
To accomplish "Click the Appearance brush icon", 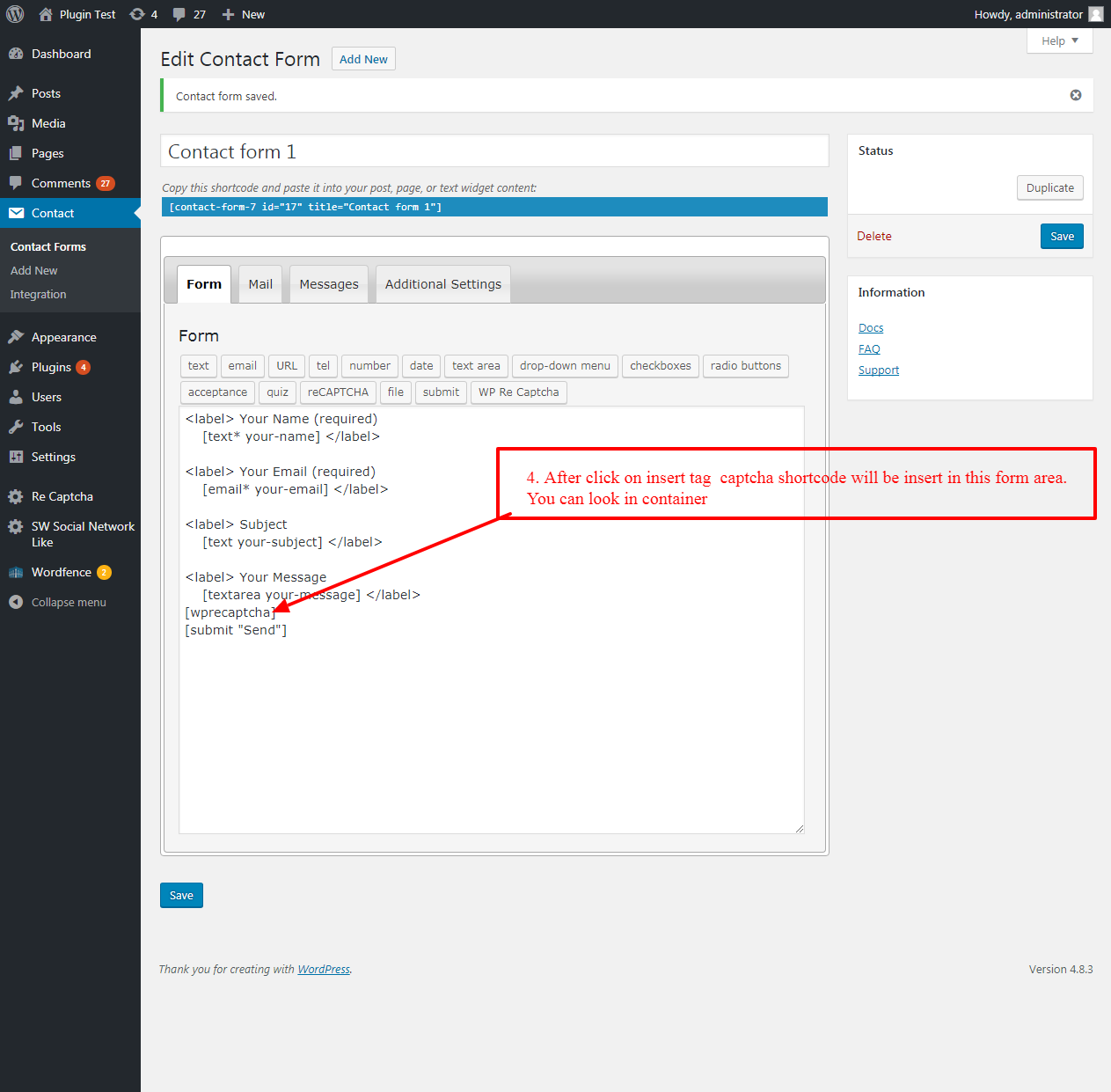I will pos(16,337).
